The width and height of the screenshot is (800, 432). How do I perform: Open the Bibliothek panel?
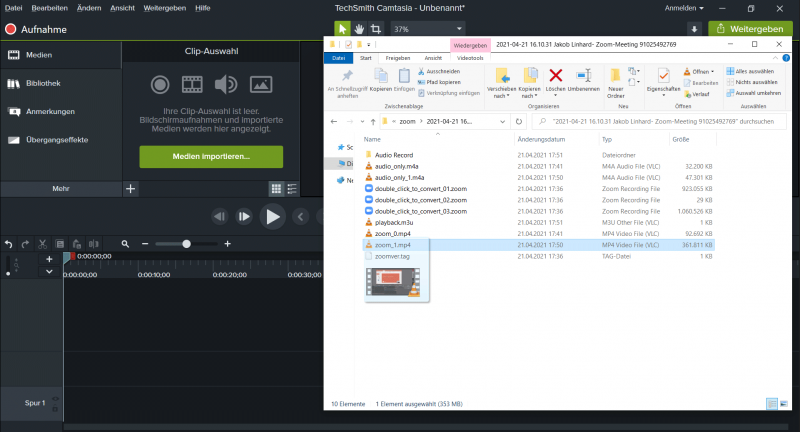61,83
